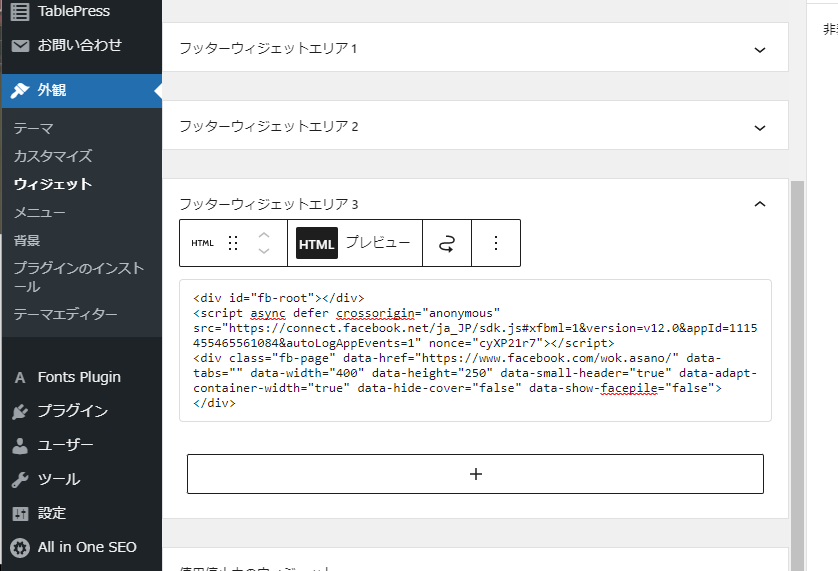Click inside the custom HTML code textarea
838x571 pixels.
coord(475,351)
